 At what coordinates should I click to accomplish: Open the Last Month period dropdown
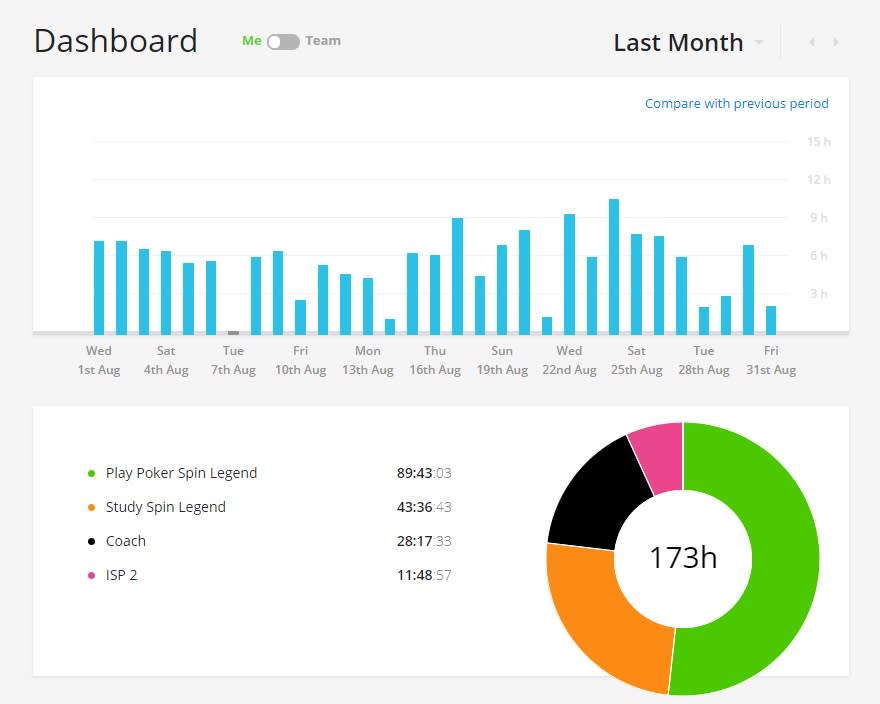pyautogui.click(x=678, y=43)
